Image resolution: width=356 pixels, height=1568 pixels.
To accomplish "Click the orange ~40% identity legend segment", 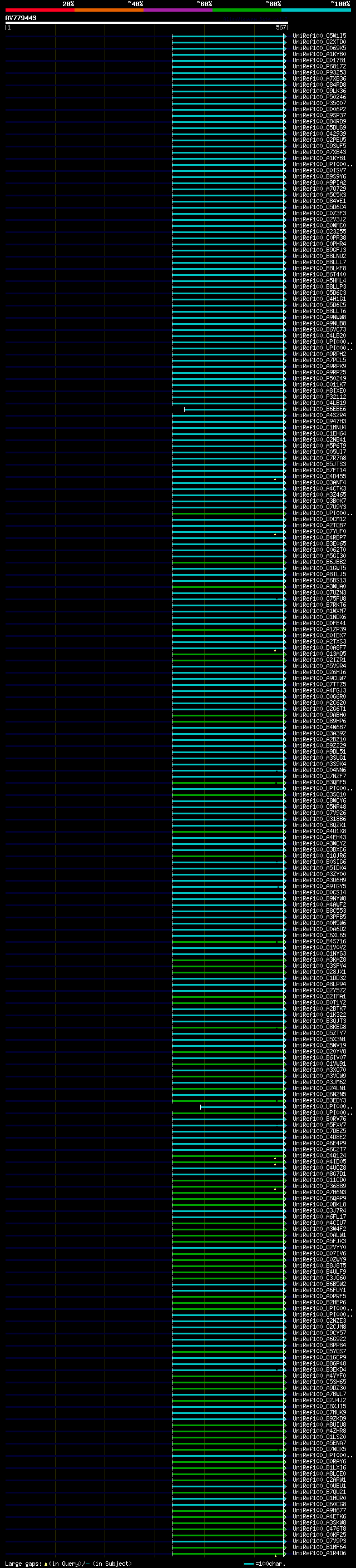I will tap(109, 10).
